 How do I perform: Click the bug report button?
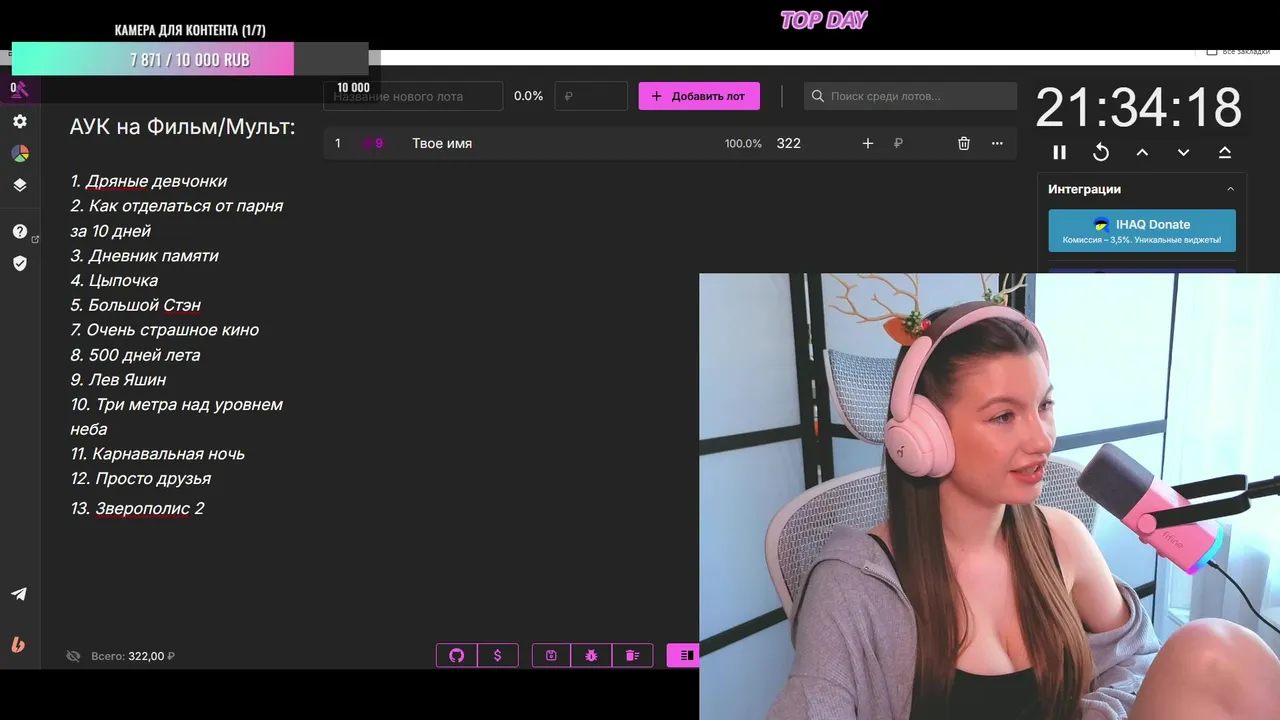[x=591, y=655]
